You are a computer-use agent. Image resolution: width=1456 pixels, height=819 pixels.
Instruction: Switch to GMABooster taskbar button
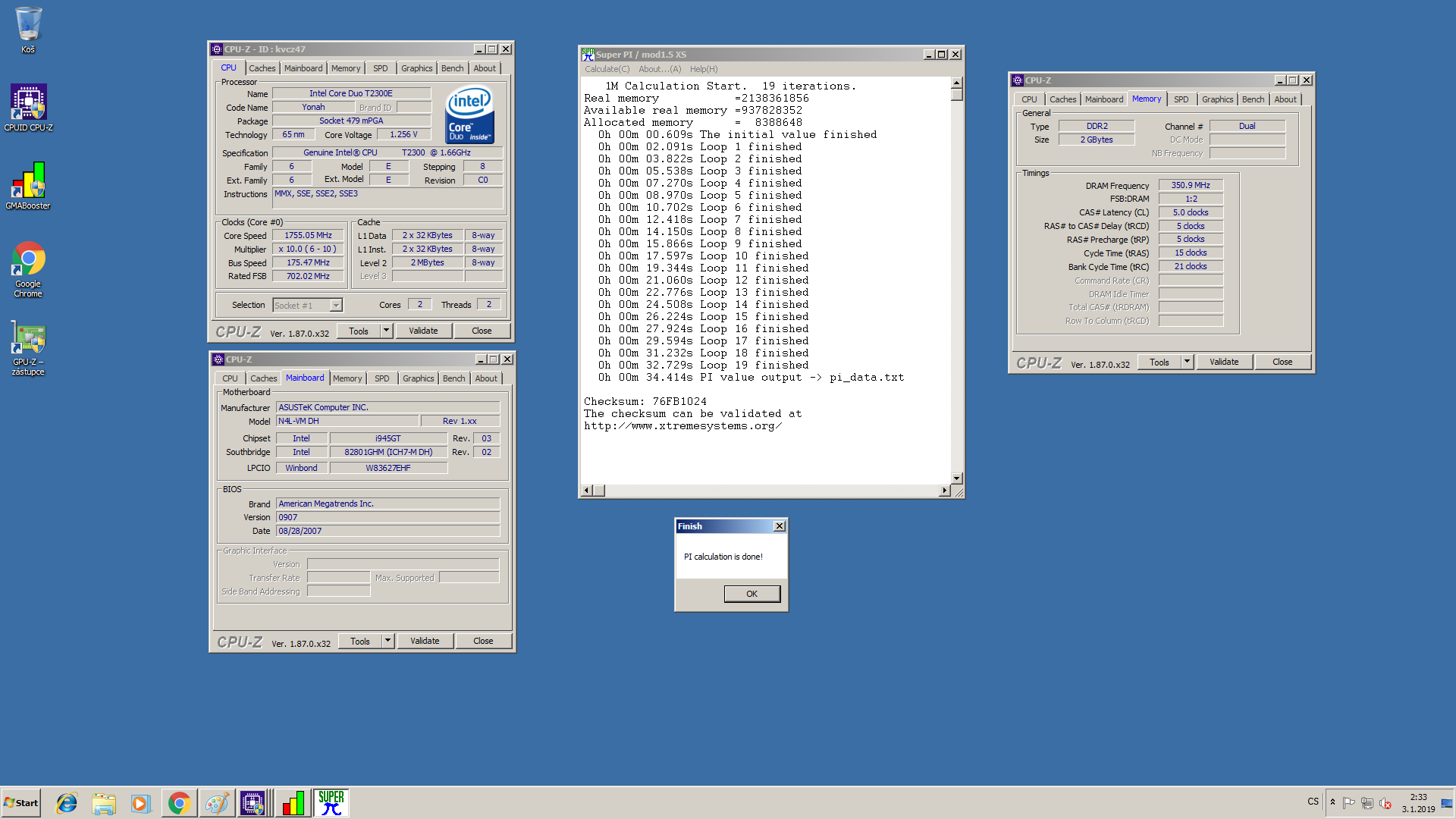293,803
